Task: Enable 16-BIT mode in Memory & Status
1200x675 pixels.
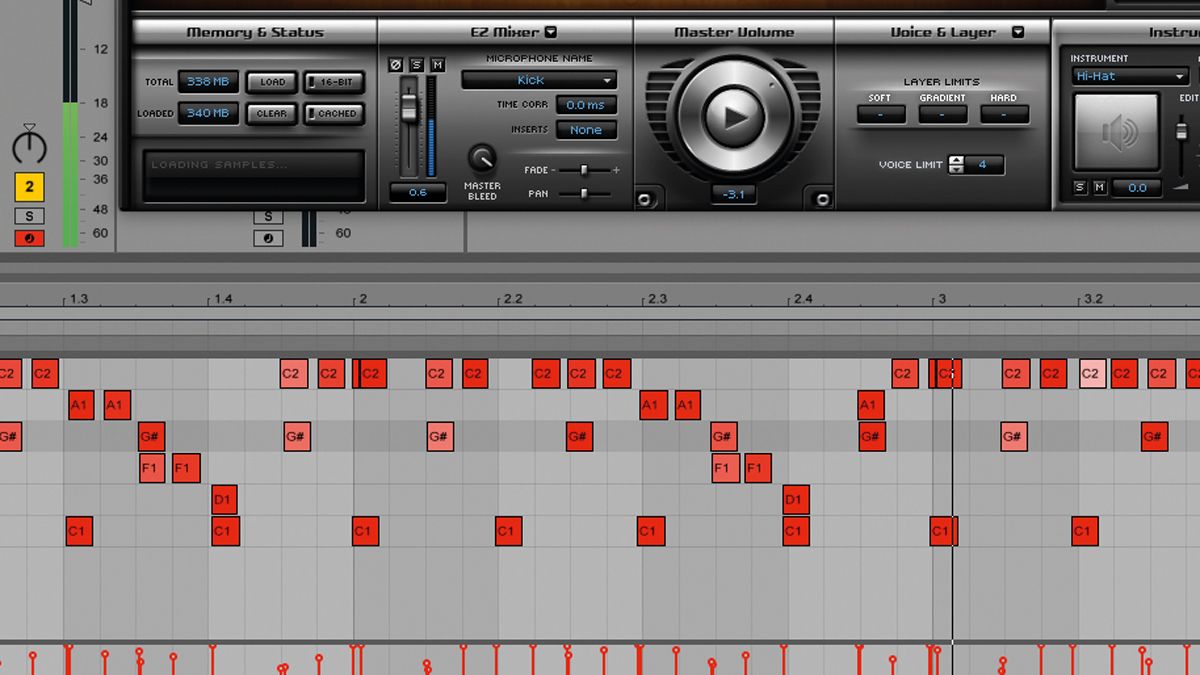Action: click(x=333, y=81)
